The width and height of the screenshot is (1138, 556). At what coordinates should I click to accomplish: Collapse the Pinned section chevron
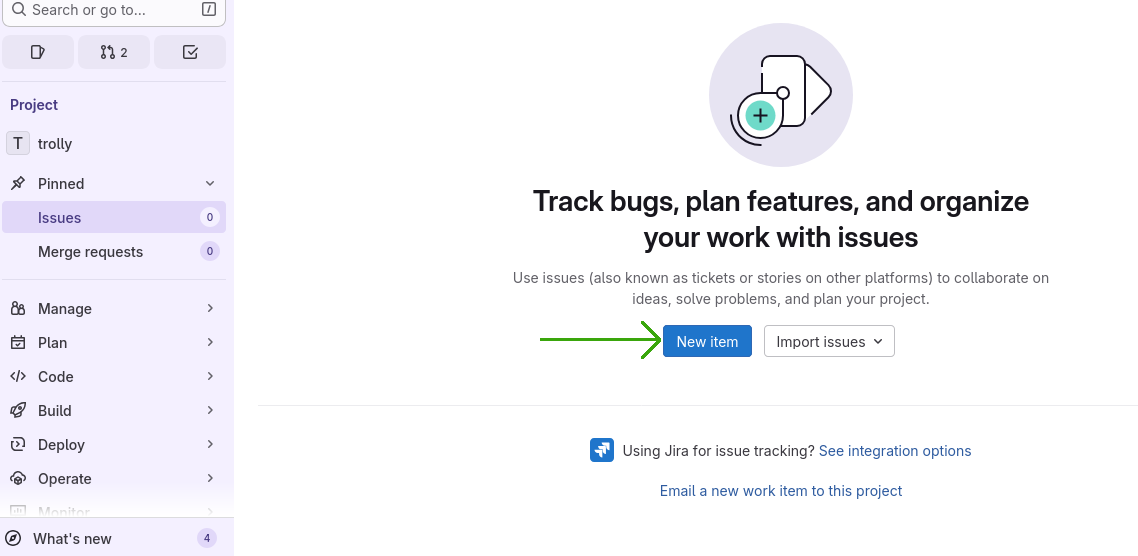[x=210, y=184]
